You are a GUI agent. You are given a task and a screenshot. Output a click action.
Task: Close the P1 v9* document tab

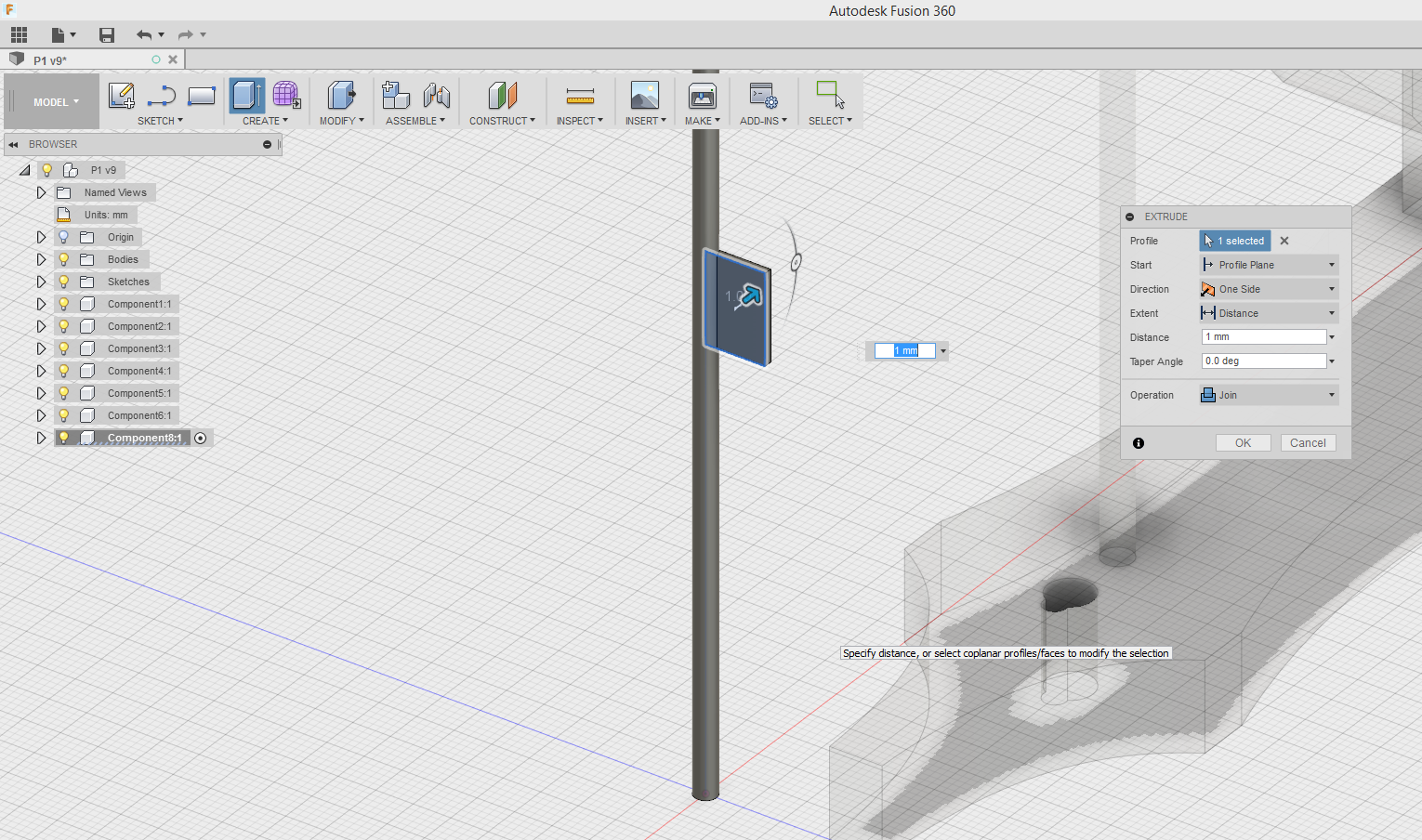(173, 59)
